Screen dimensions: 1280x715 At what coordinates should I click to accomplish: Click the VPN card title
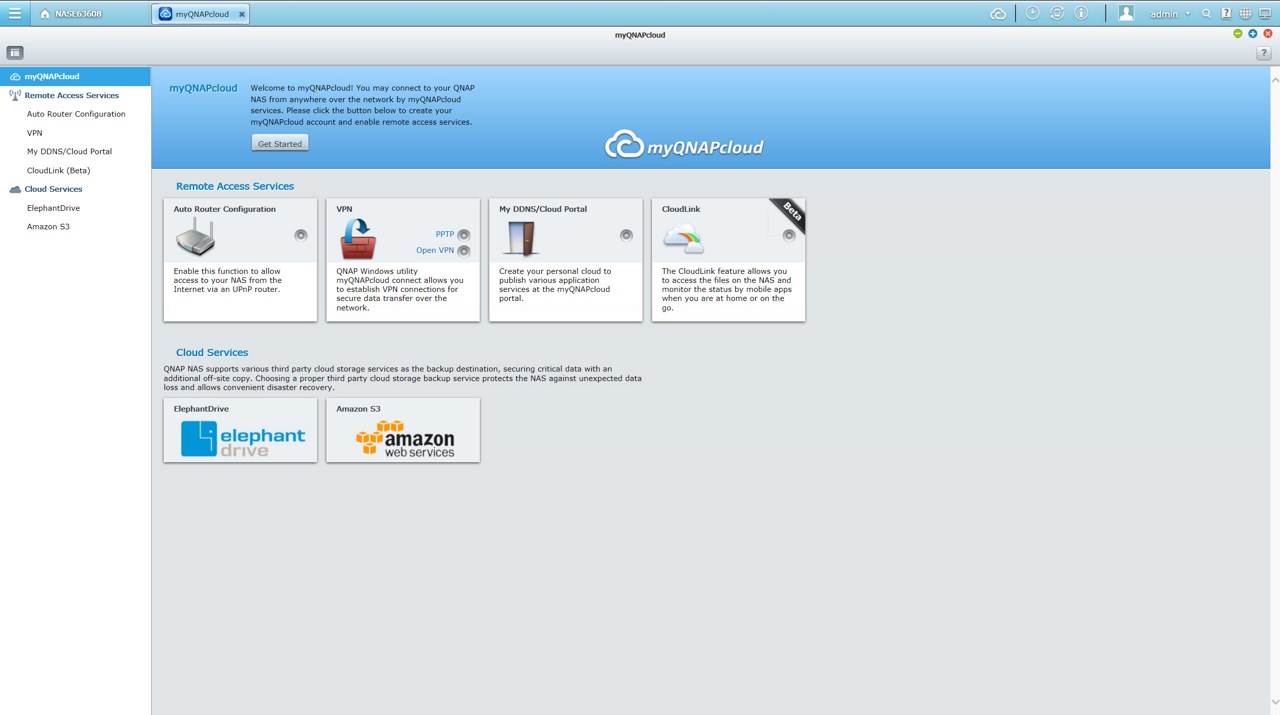coord(344,209)
